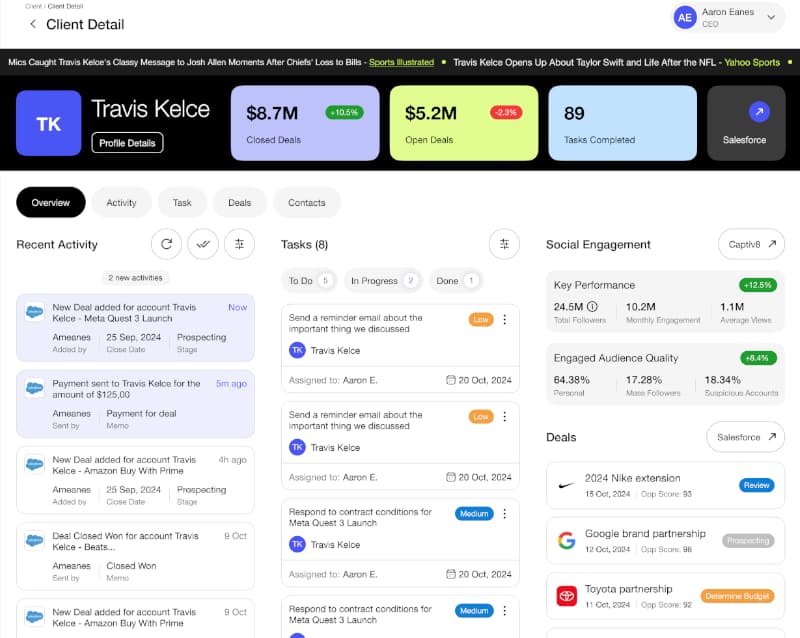Click the Nike logo icon
Viewport: 800px width, 638px height.
(566, 485)
